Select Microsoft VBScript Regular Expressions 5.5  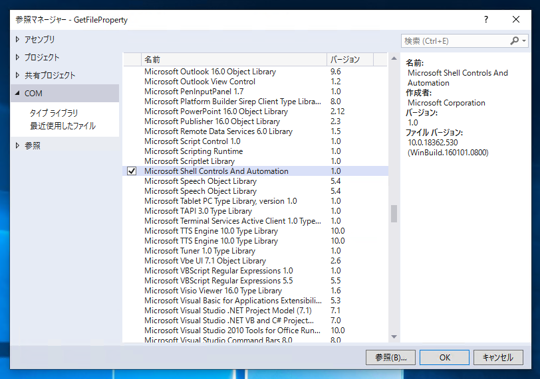(x=255, y=281)
